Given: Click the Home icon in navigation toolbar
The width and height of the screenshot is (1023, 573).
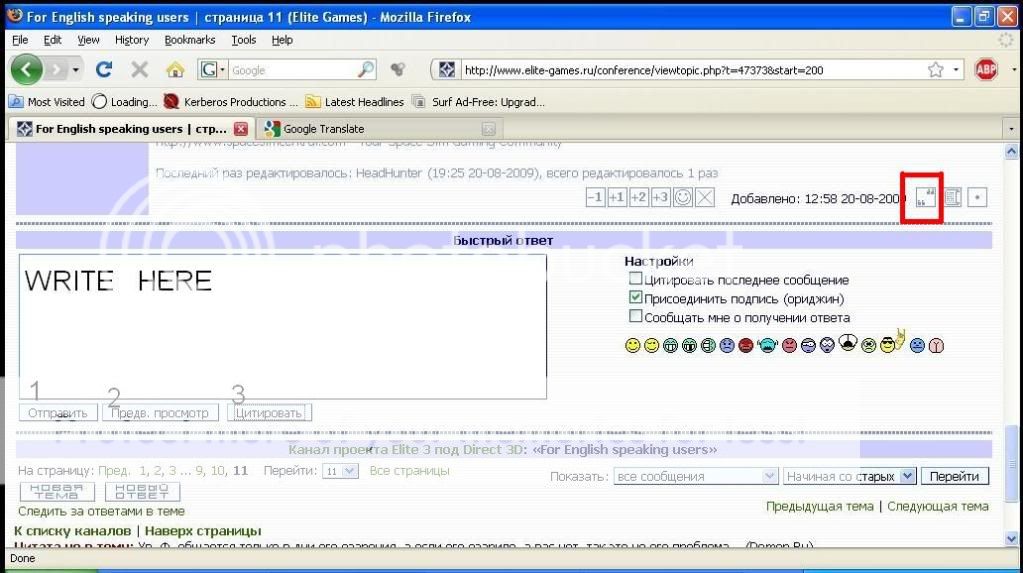Looking at the screenshot, I should pyautogui.click(x=175, y=70).
